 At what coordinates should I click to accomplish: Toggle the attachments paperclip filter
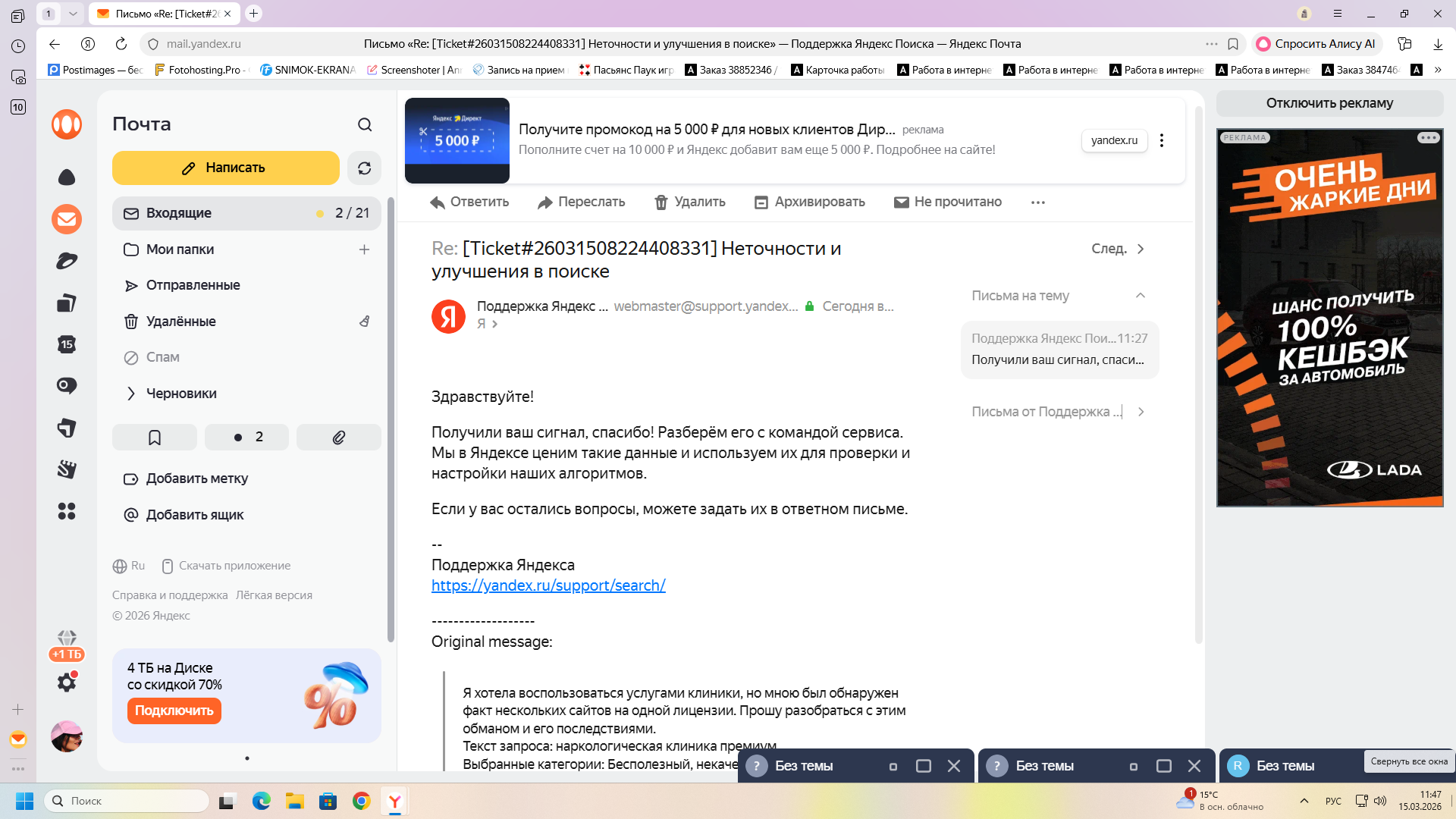point(339,438)
